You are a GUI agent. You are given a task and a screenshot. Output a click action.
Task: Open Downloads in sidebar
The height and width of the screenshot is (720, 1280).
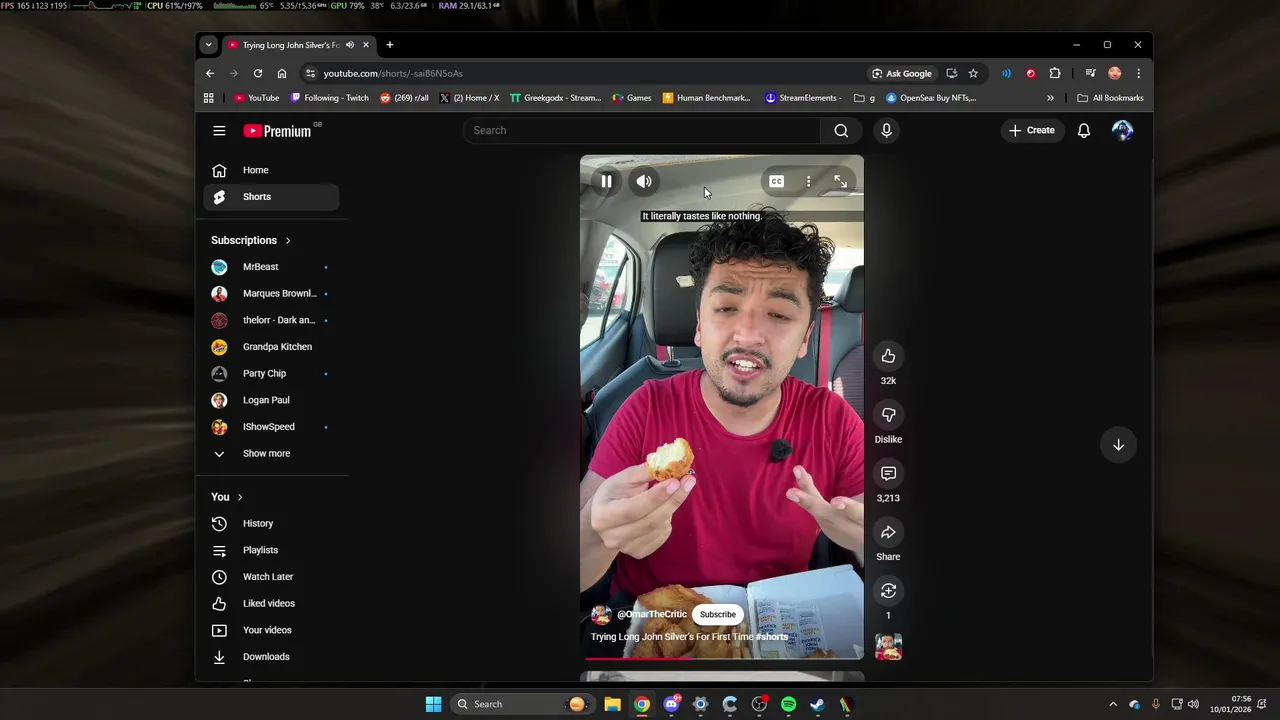pos(271,657)
